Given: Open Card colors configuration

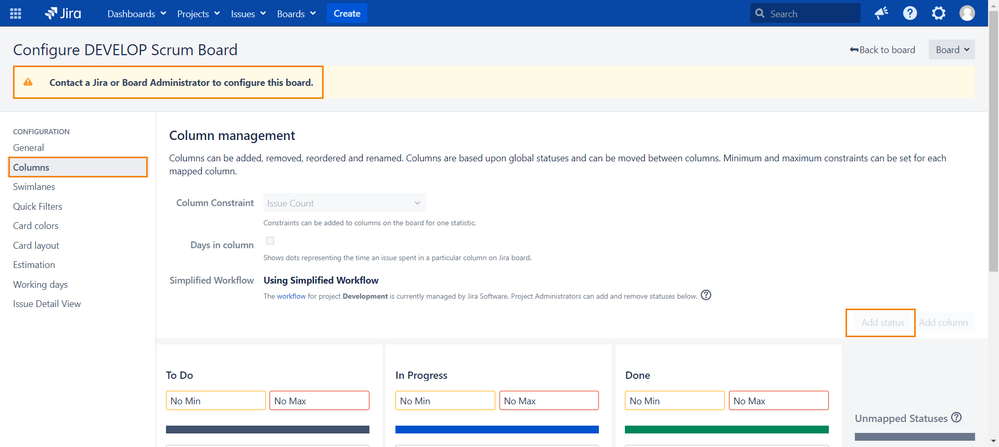Looking at the screenshot, I should (36, 225).
